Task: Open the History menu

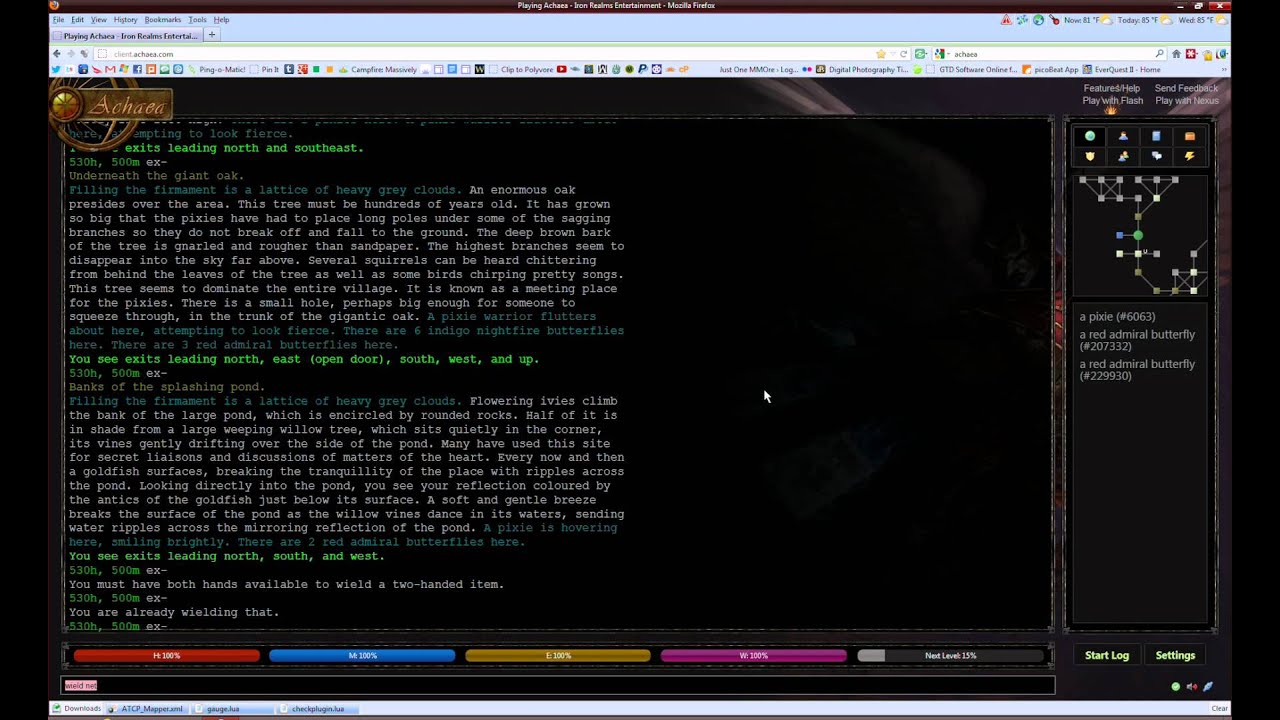Action: pos(125,19)
